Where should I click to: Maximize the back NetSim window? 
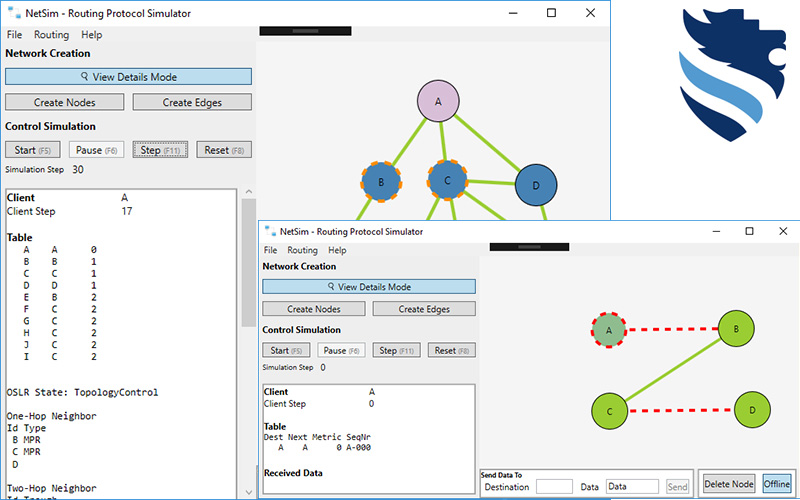tap(552, 13)
